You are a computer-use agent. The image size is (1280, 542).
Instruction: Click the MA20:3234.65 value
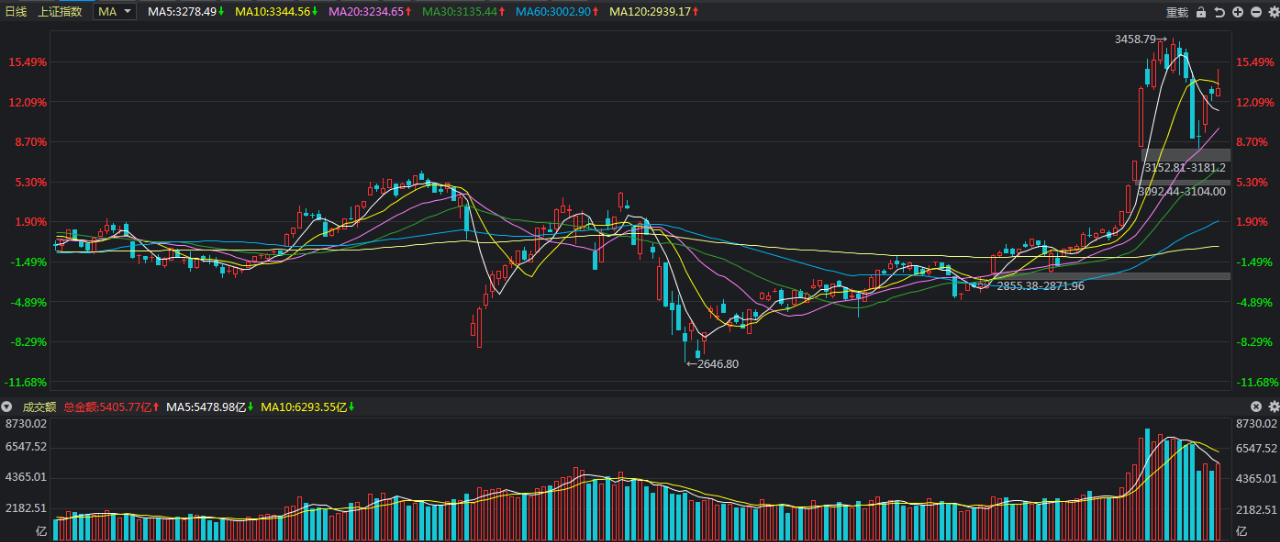click(369, 11)
